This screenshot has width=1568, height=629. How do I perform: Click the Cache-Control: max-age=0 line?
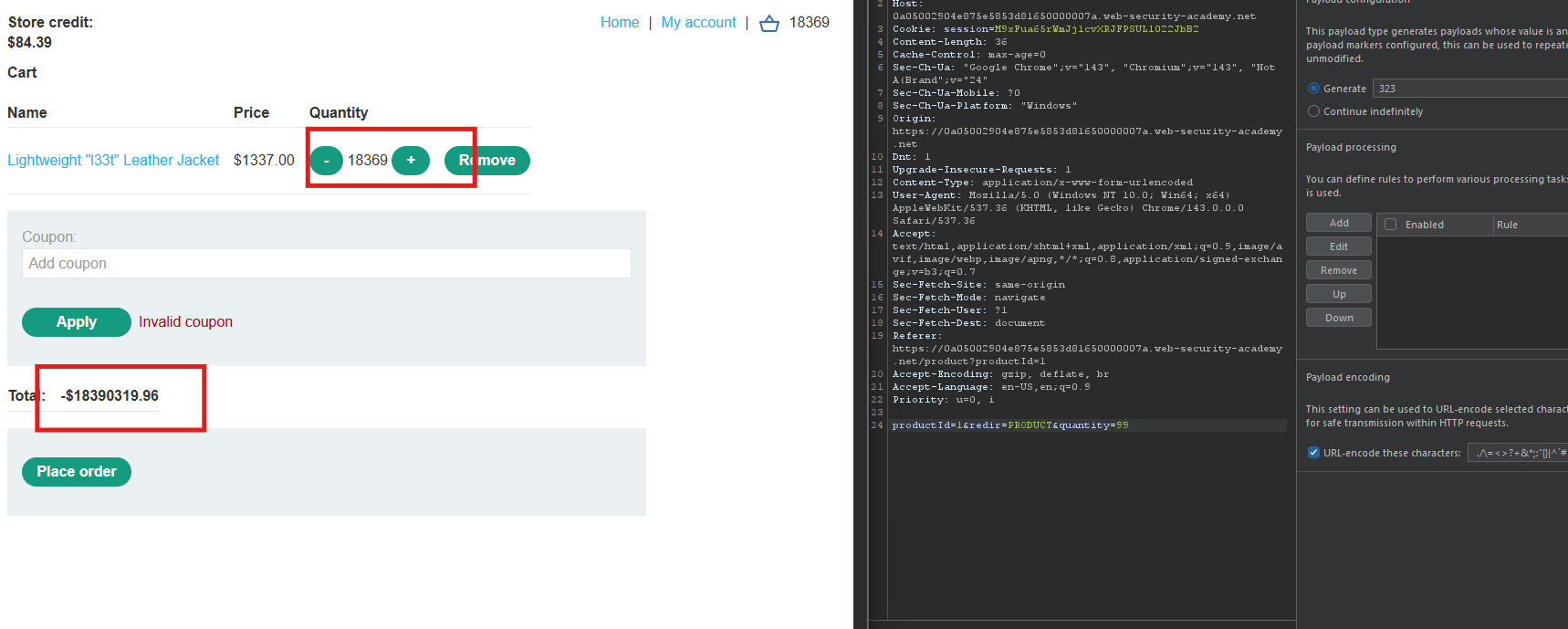point(969,55)
